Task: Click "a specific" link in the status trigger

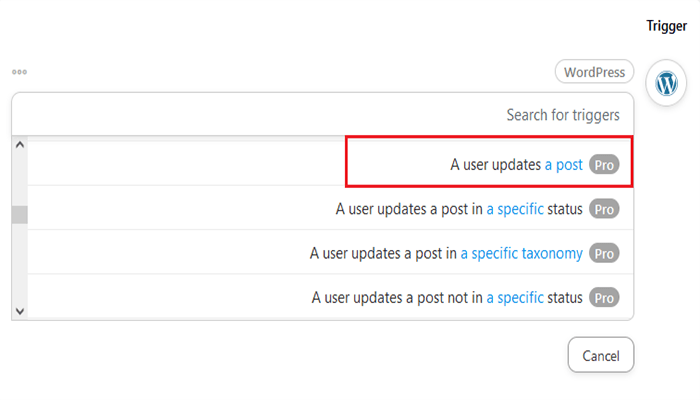Action: pos(515,209)
